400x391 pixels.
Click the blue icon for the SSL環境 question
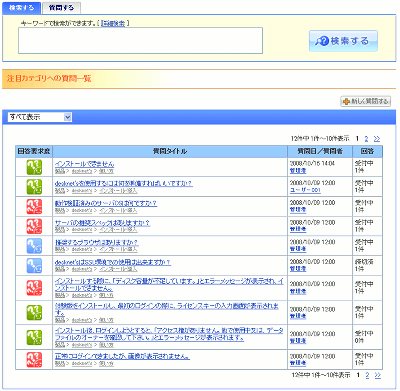(x=34, y=266)
